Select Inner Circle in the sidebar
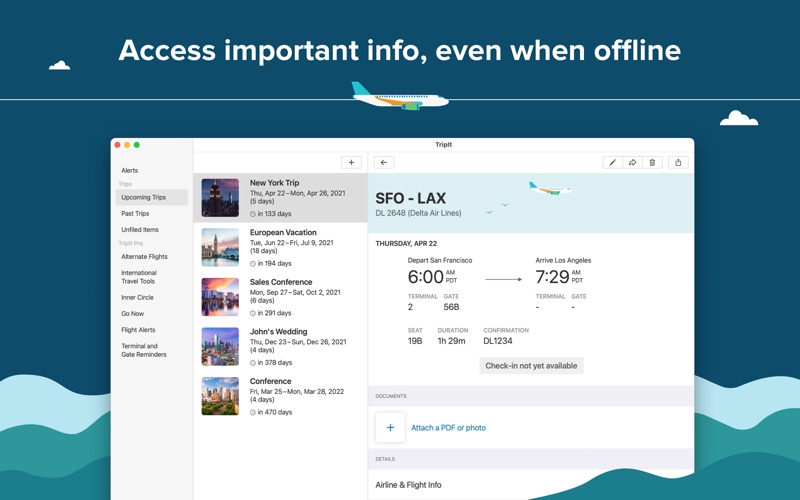The image size is (800, 500). pos(137,297)
